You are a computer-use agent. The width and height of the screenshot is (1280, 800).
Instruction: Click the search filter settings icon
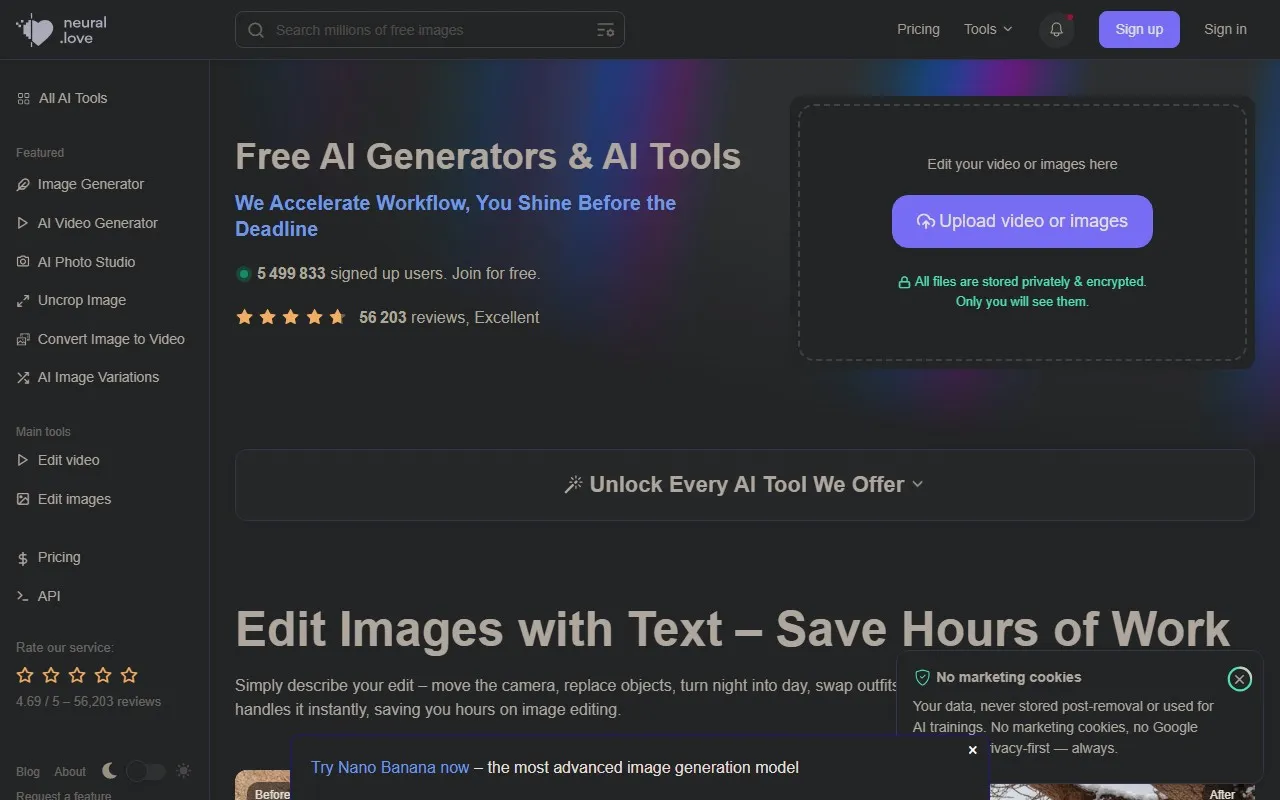605,30
